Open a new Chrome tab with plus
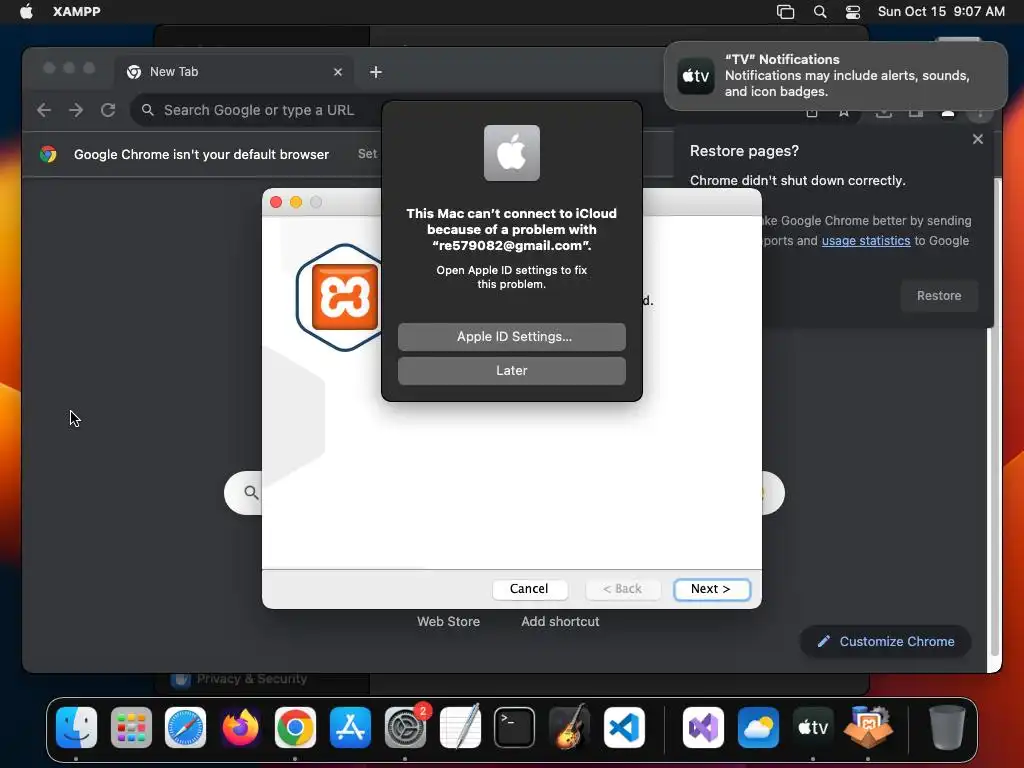The height and width of the screenshot is (768, 1024). (x=376, y=72)
